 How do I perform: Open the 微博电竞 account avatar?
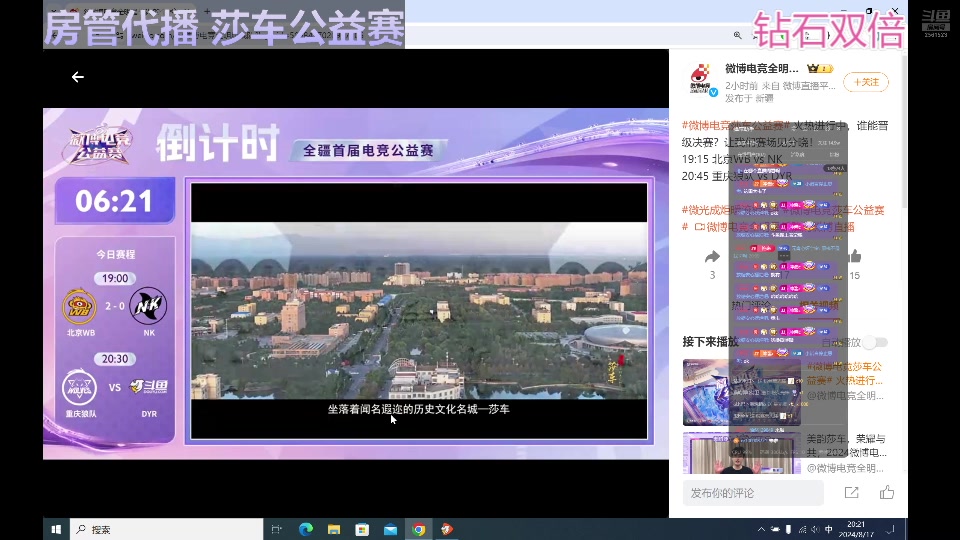[x=700, y=80]
